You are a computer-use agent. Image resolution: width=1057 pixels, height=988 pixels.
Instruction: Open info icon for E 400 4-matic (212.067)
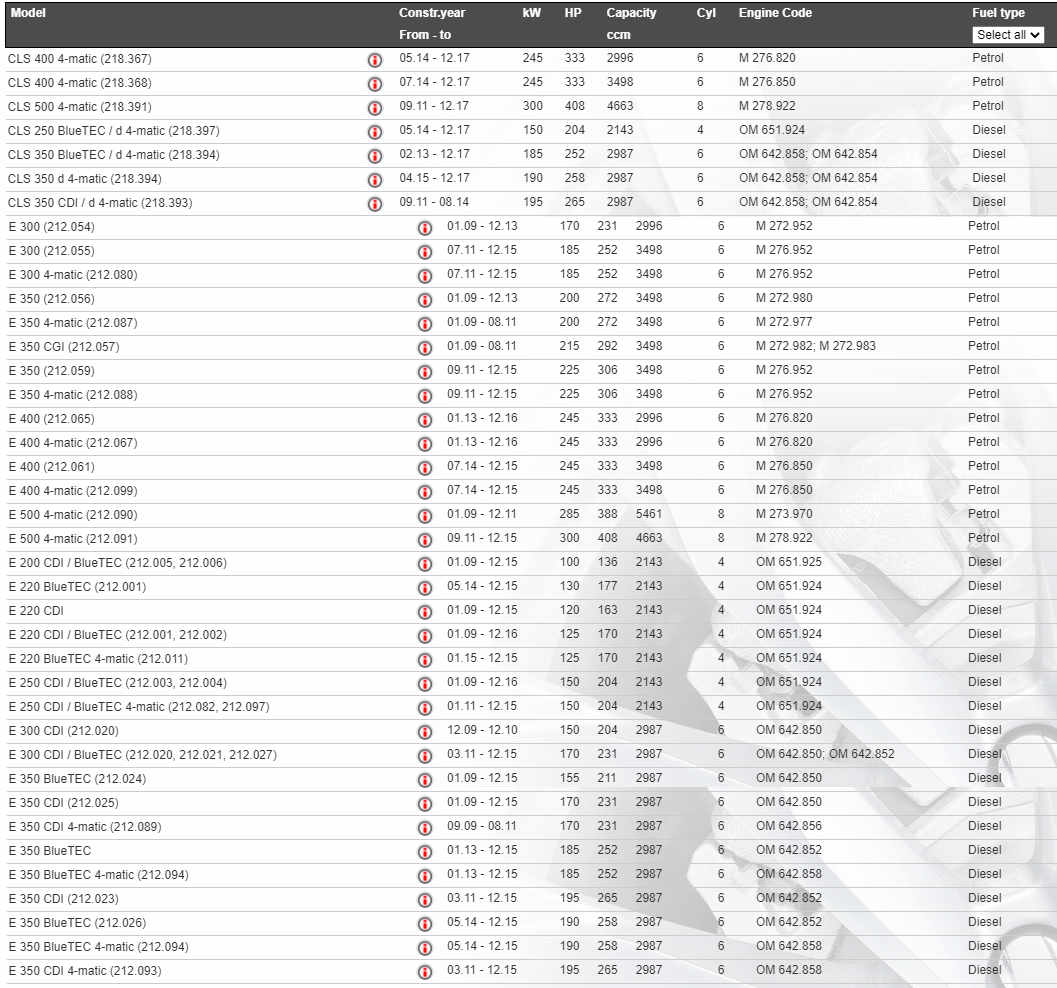point(425,444)
